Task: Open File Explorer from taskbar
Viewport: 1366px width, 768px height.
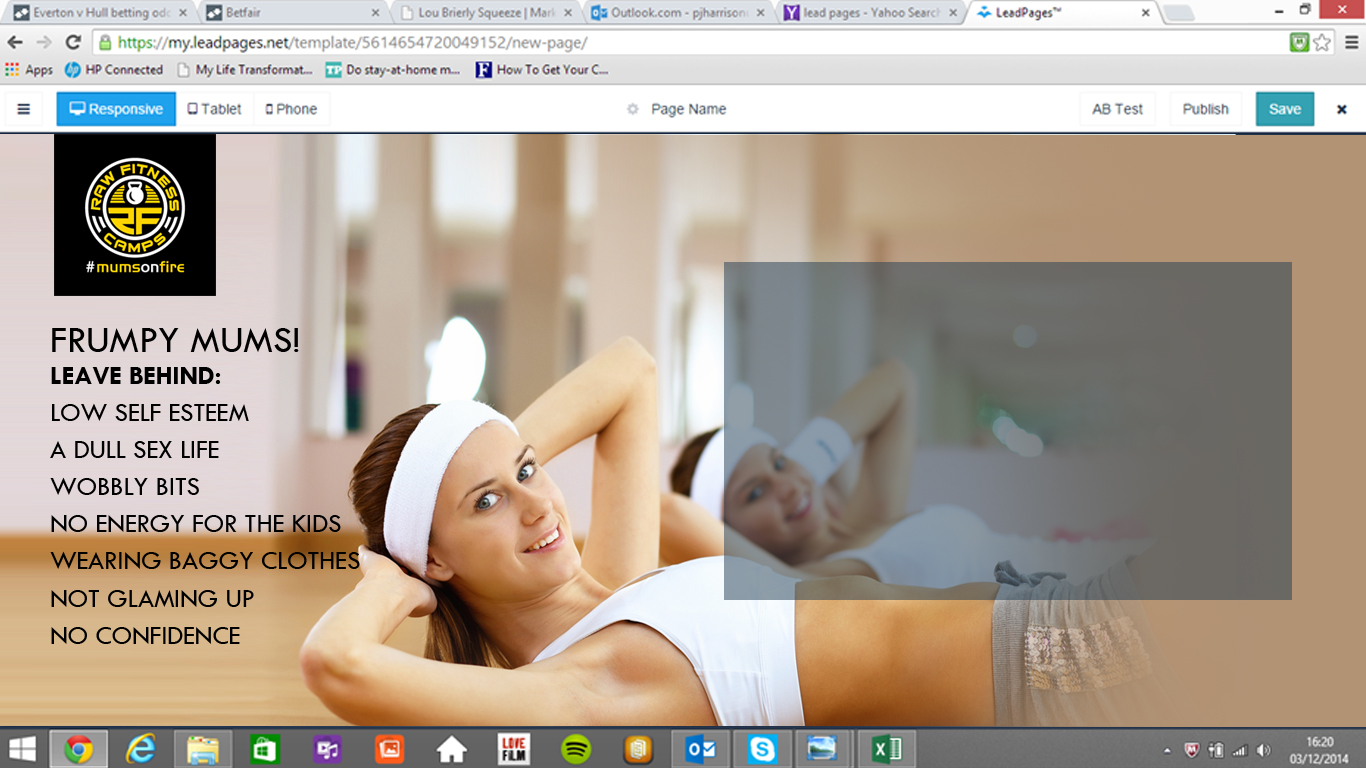Action: click(203, 749)
